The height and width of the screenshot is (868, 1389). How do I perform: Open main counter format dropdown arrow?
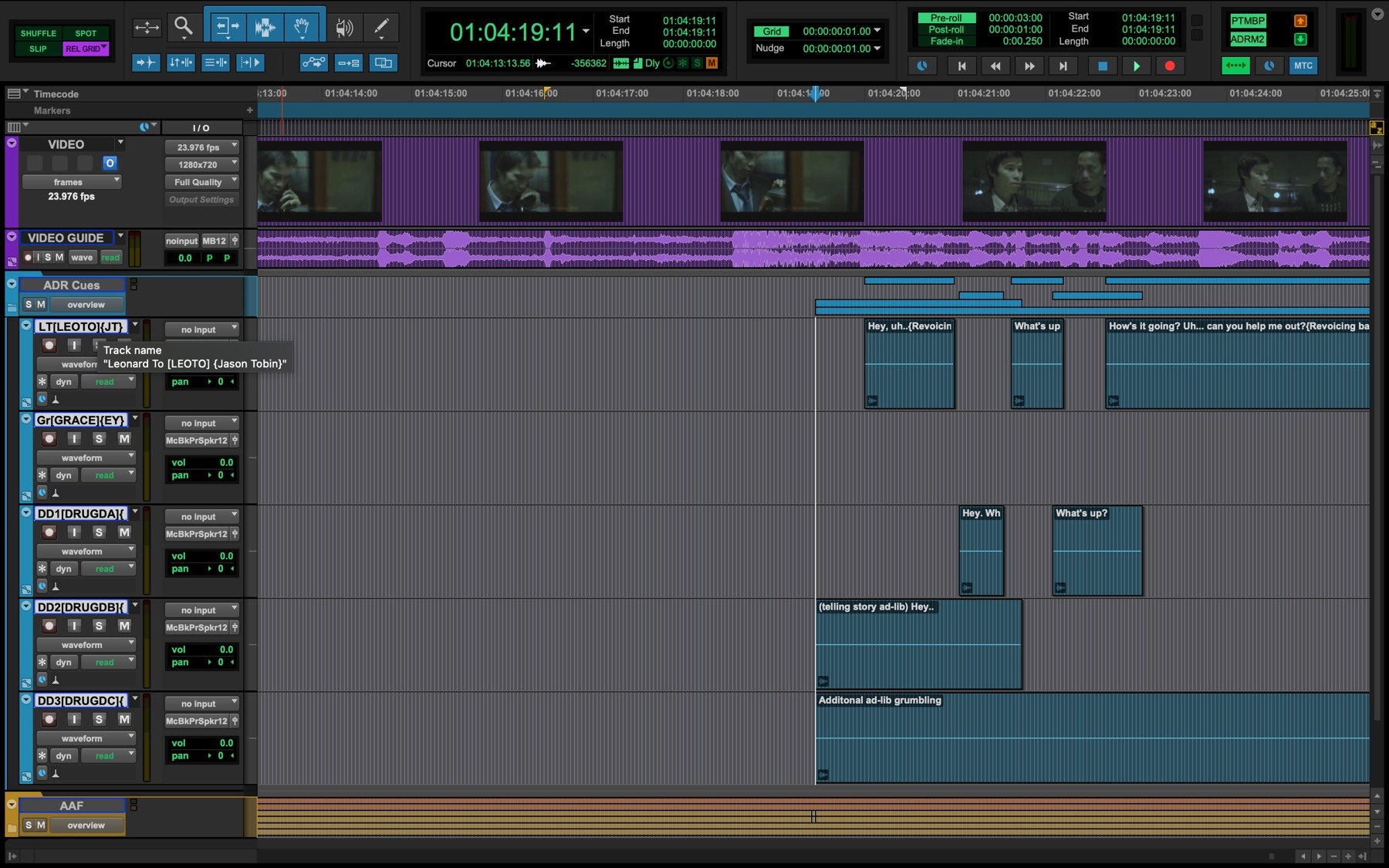[x=586, y=32]
